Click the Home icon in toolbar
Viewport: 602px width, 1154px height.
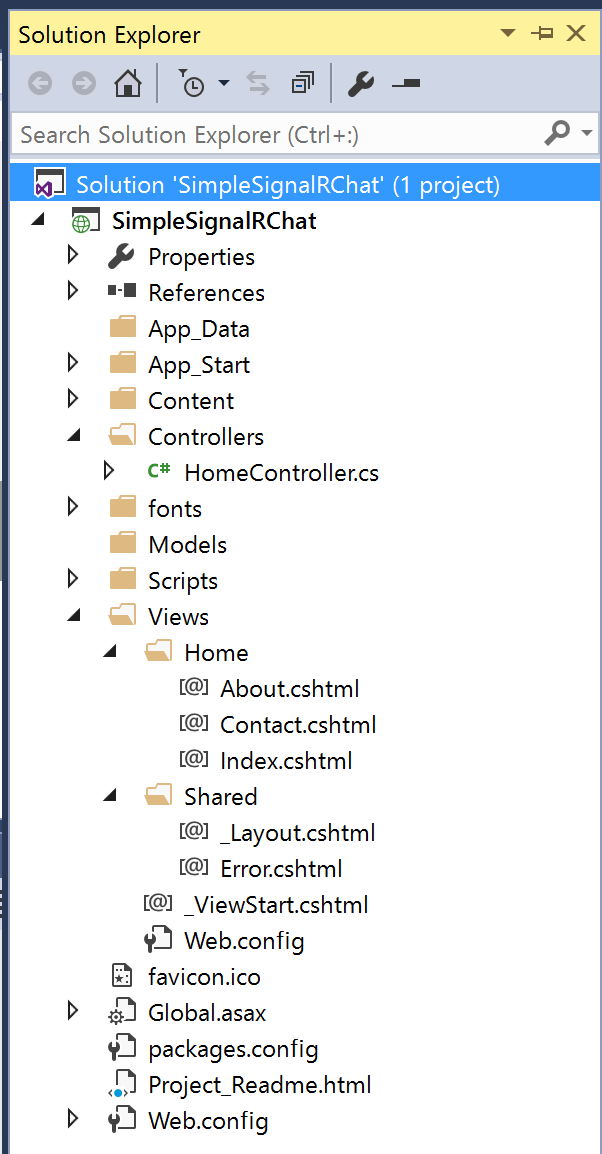[x=128, y=83]
